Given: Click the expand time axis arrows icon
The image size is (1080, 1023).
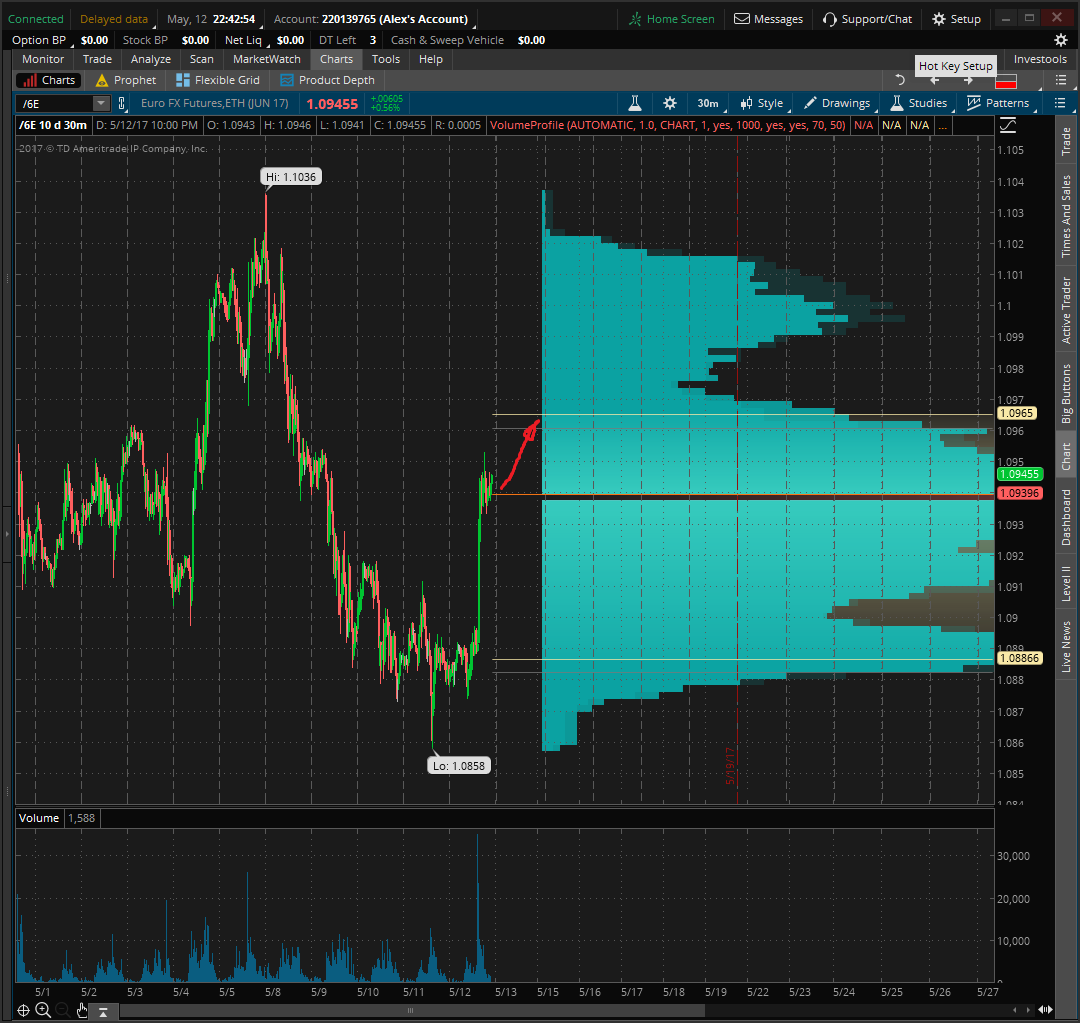Looking at the screenshot, I should [x=1046, y=1010].
